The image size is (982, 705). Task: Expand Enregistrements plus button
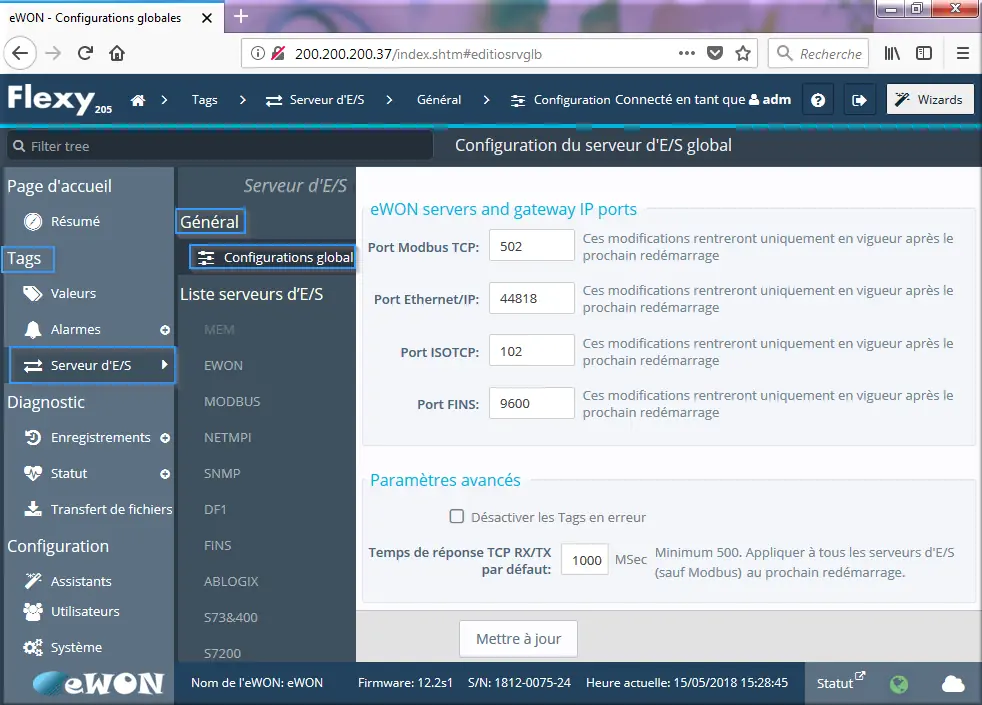(x=165, y=438)
